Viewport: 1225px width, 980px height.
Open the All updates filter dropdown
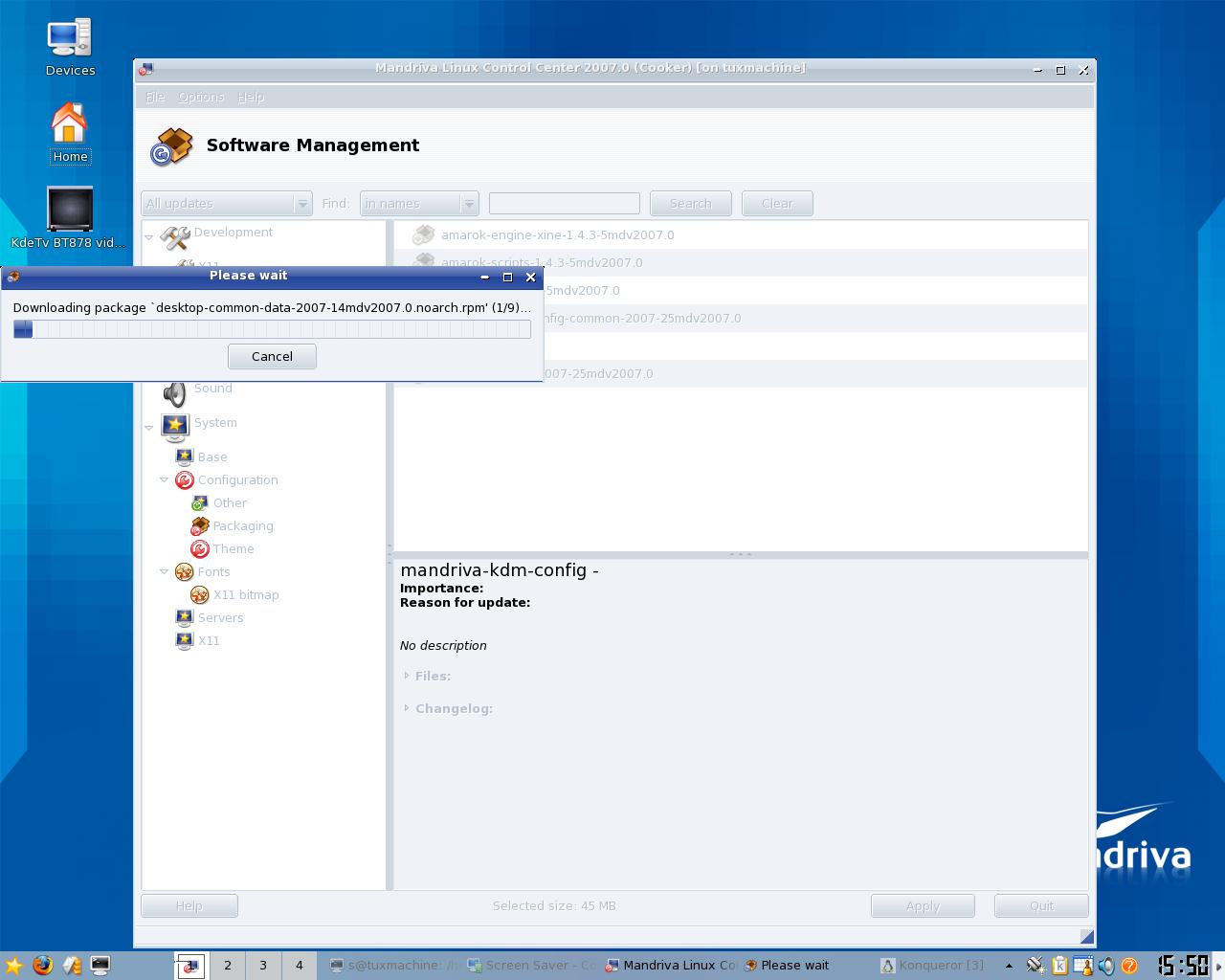point(227,204)
